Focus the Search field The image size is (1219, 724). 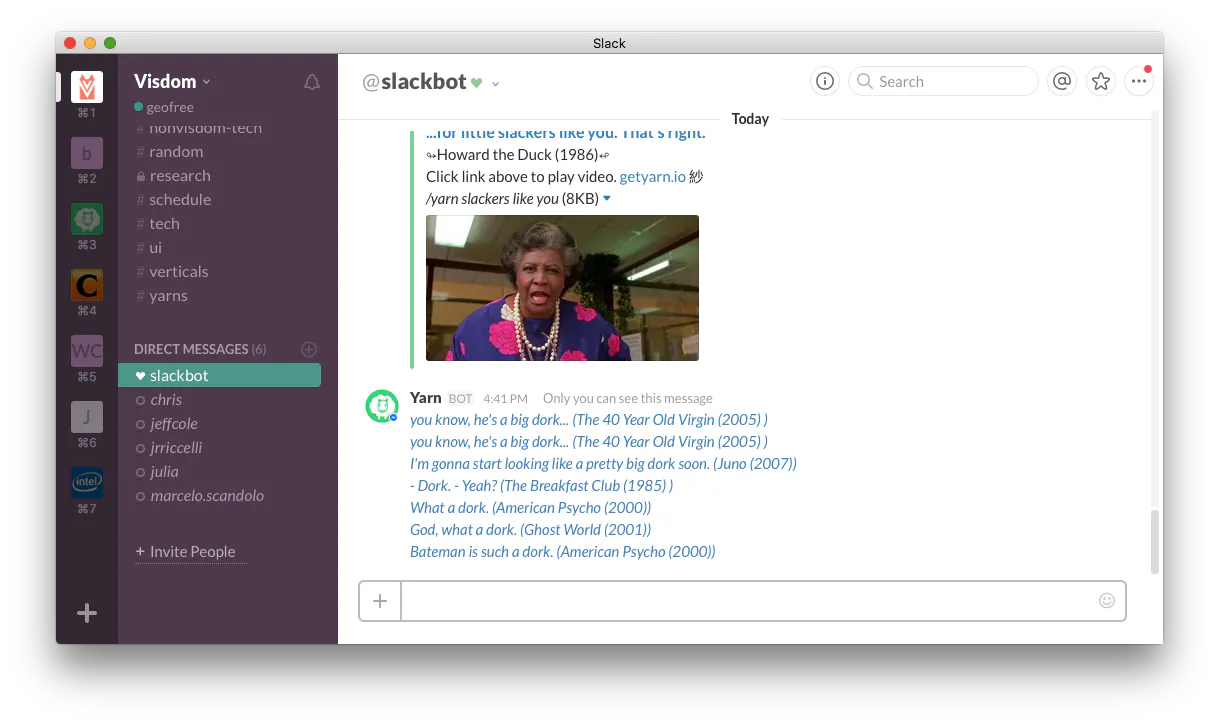[943, 82]
